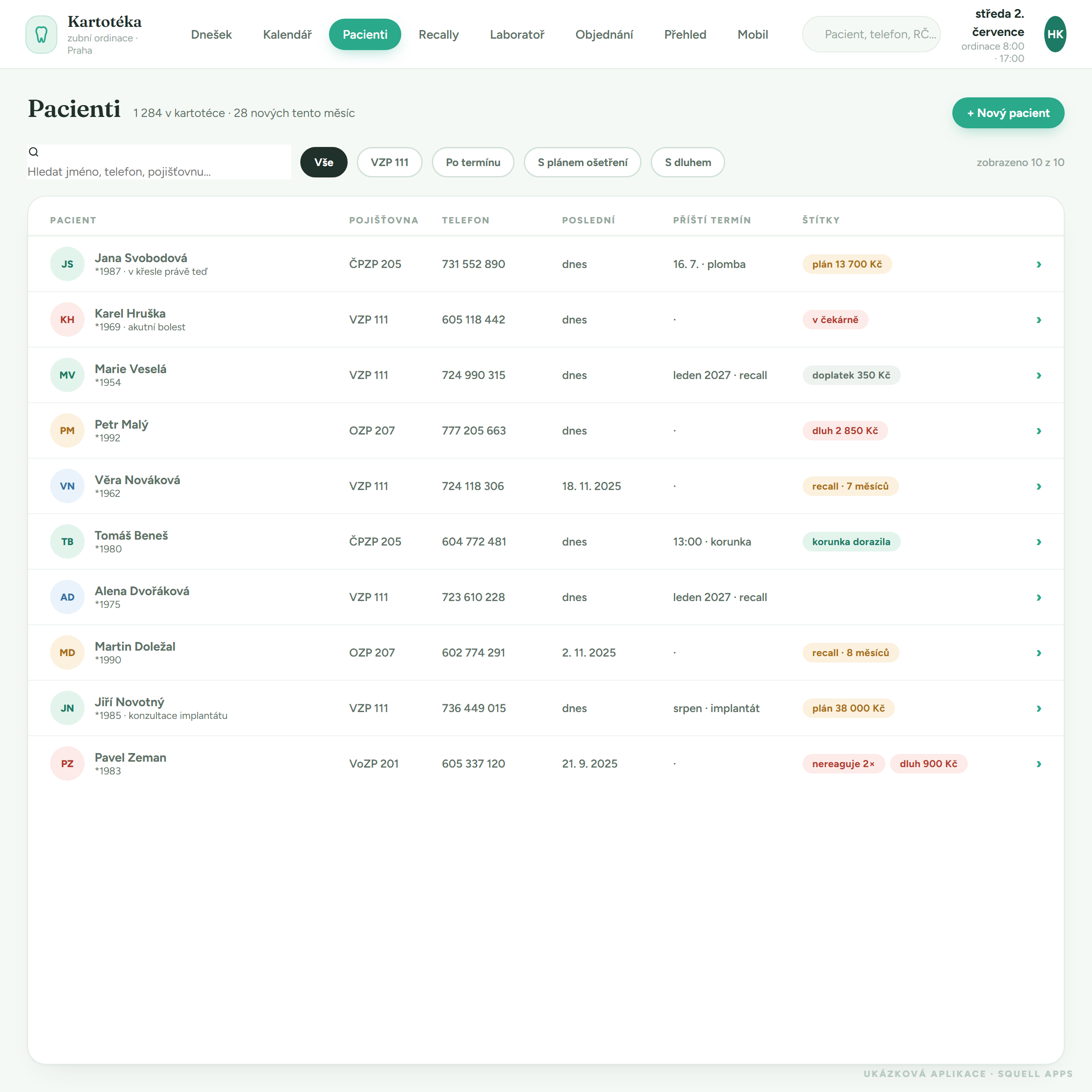Click the TB avatar of Tomáš Beneš
The image size is (1092, 1092).
(67, 541)
